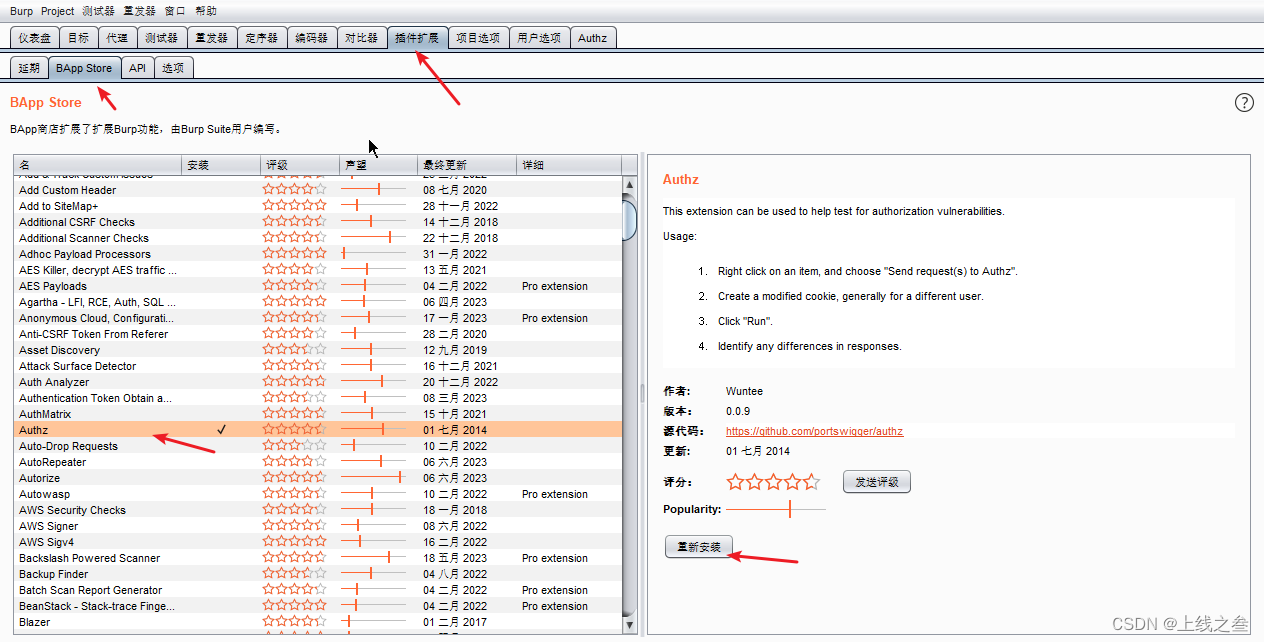The height and width of the screenshot is (642, 1264).
Task: Open the 延期 sub-tab
Action: point(29,68)
